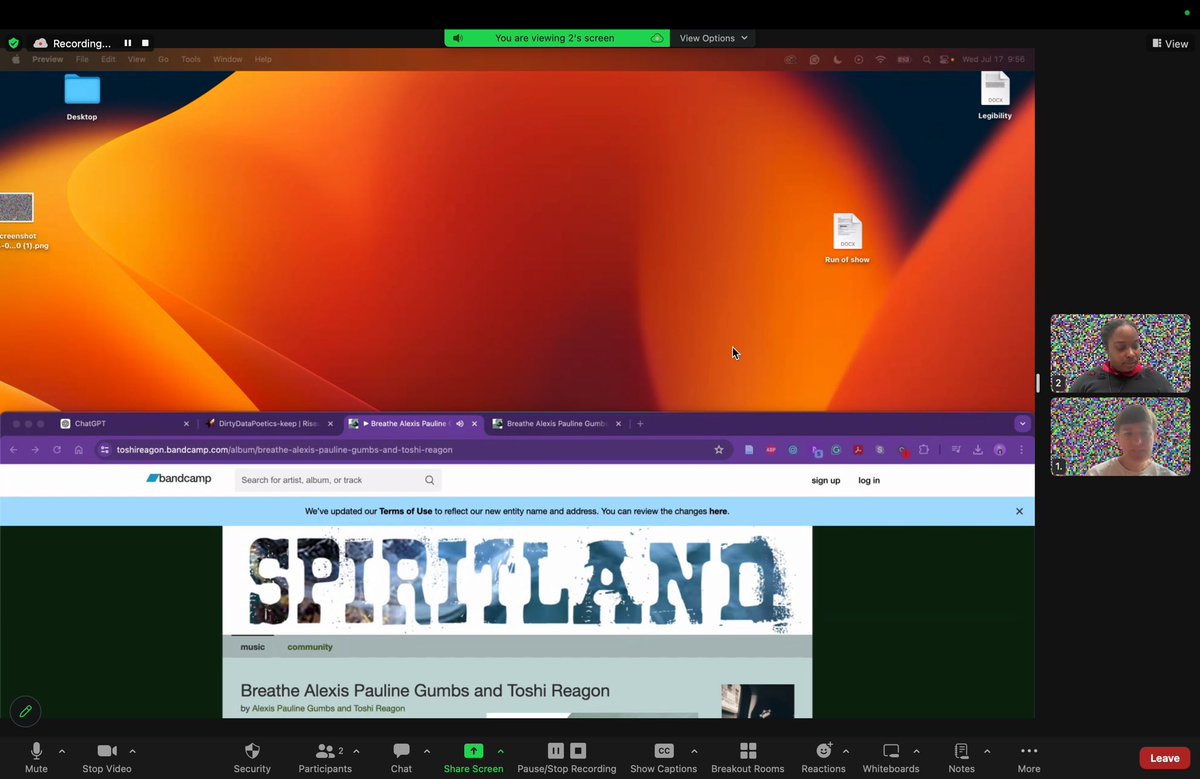Open the tab search dropdown arrow

point(1022,424)
